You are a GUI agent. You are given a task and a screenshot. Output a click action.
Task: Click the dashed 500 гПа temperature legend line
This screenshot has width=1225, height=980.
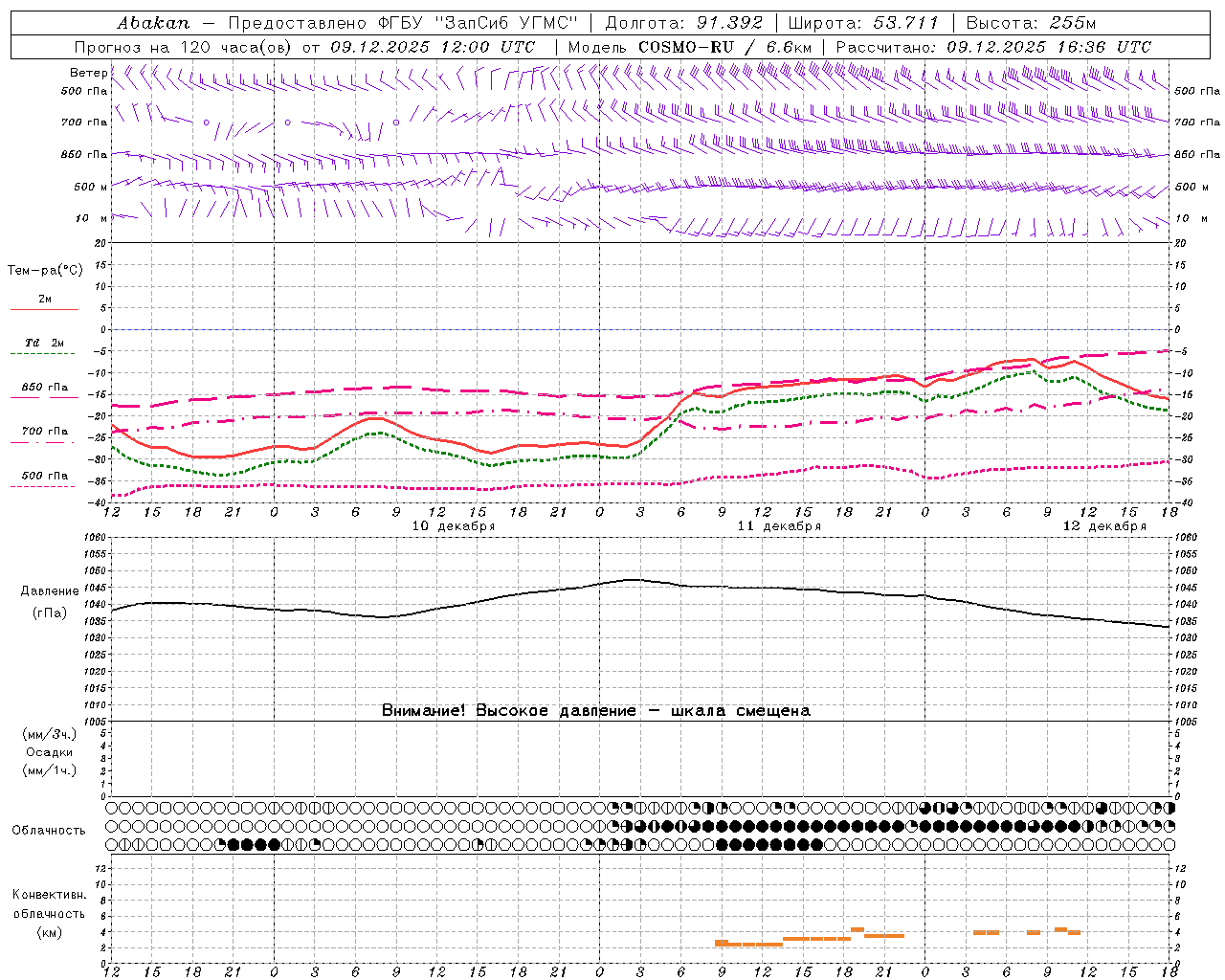[x=42, y=487]
